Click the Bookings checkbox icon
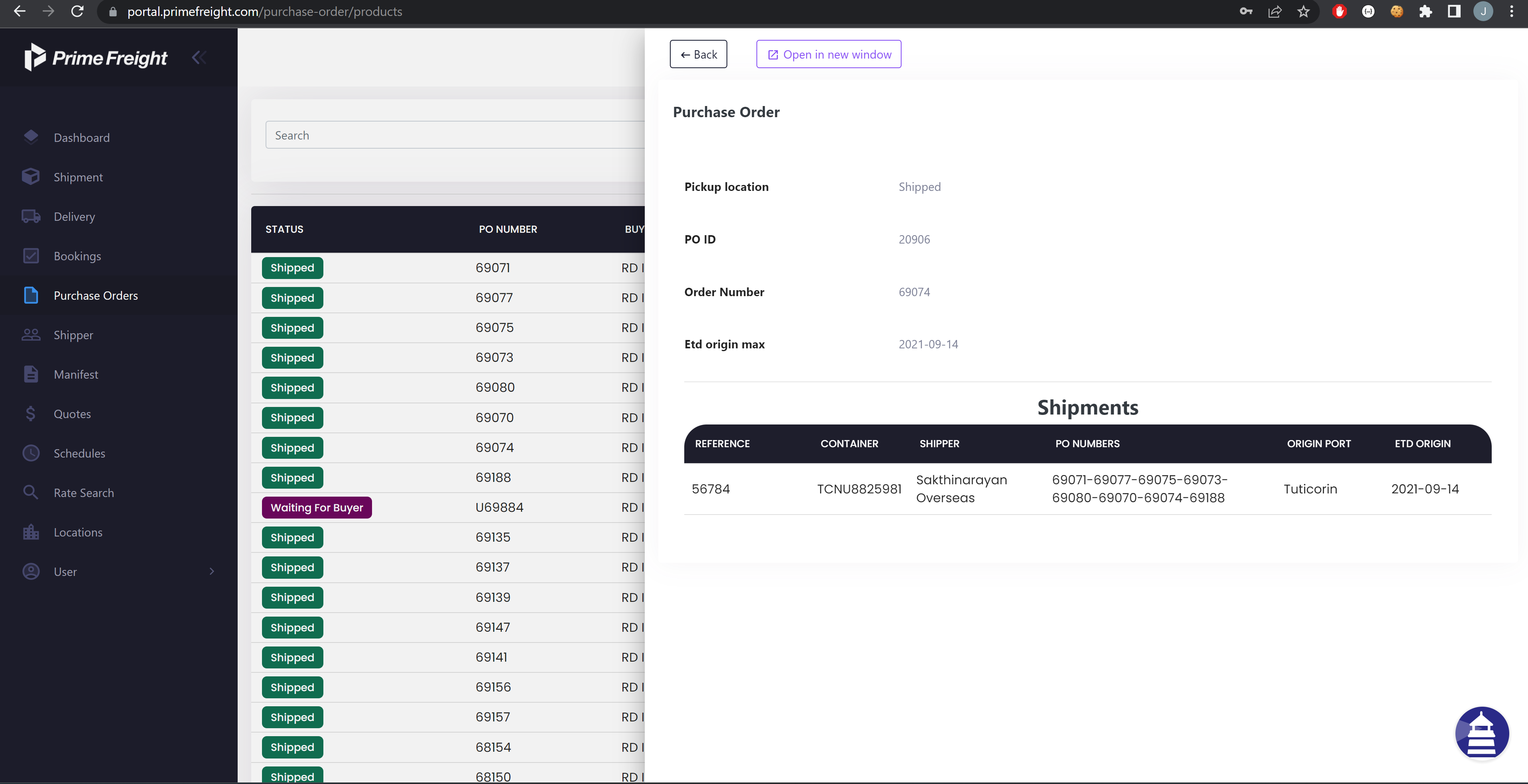 pos(31,255)
